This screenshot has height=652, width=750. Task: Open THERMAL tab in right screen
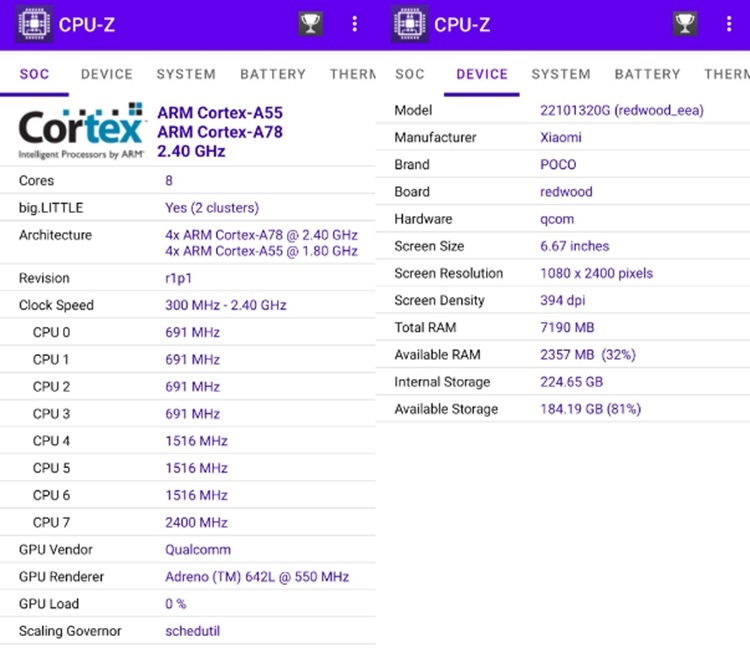tap(727, 74)
